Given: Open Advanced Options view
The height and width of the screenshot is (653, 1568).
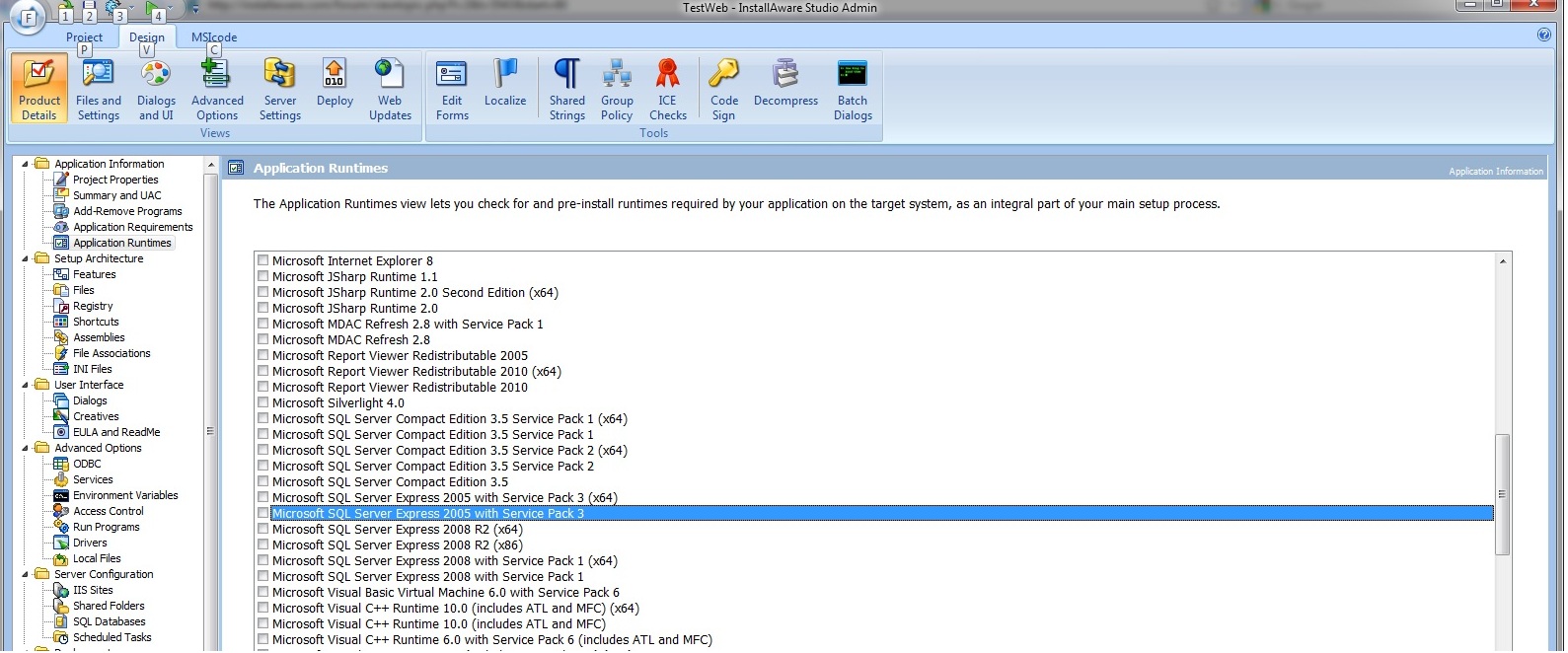Looking at the screenshot, I should coord(217,89).
